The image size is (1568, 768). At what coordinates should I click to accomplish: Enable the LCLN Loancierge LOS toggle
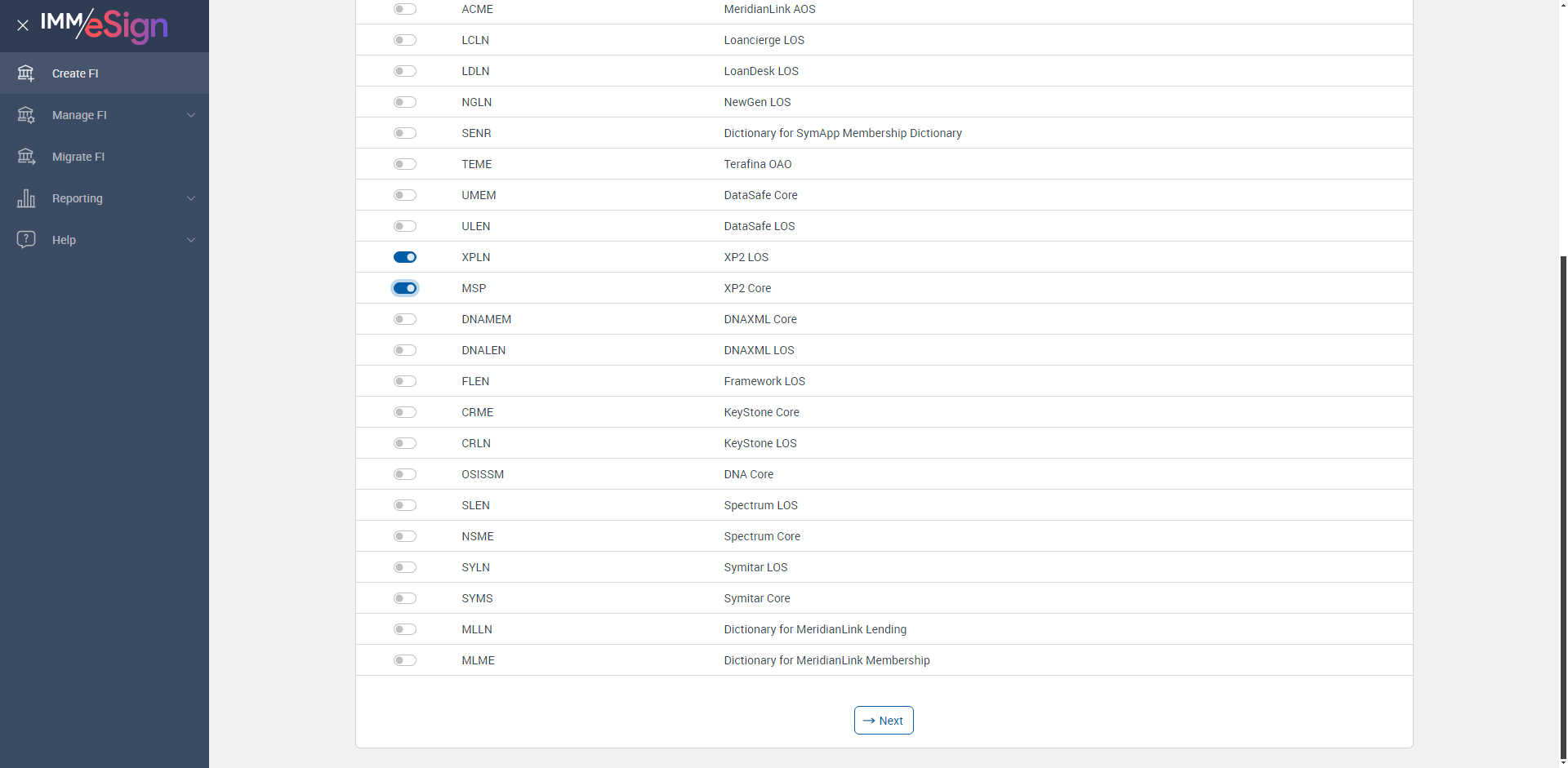pos(405,40)
